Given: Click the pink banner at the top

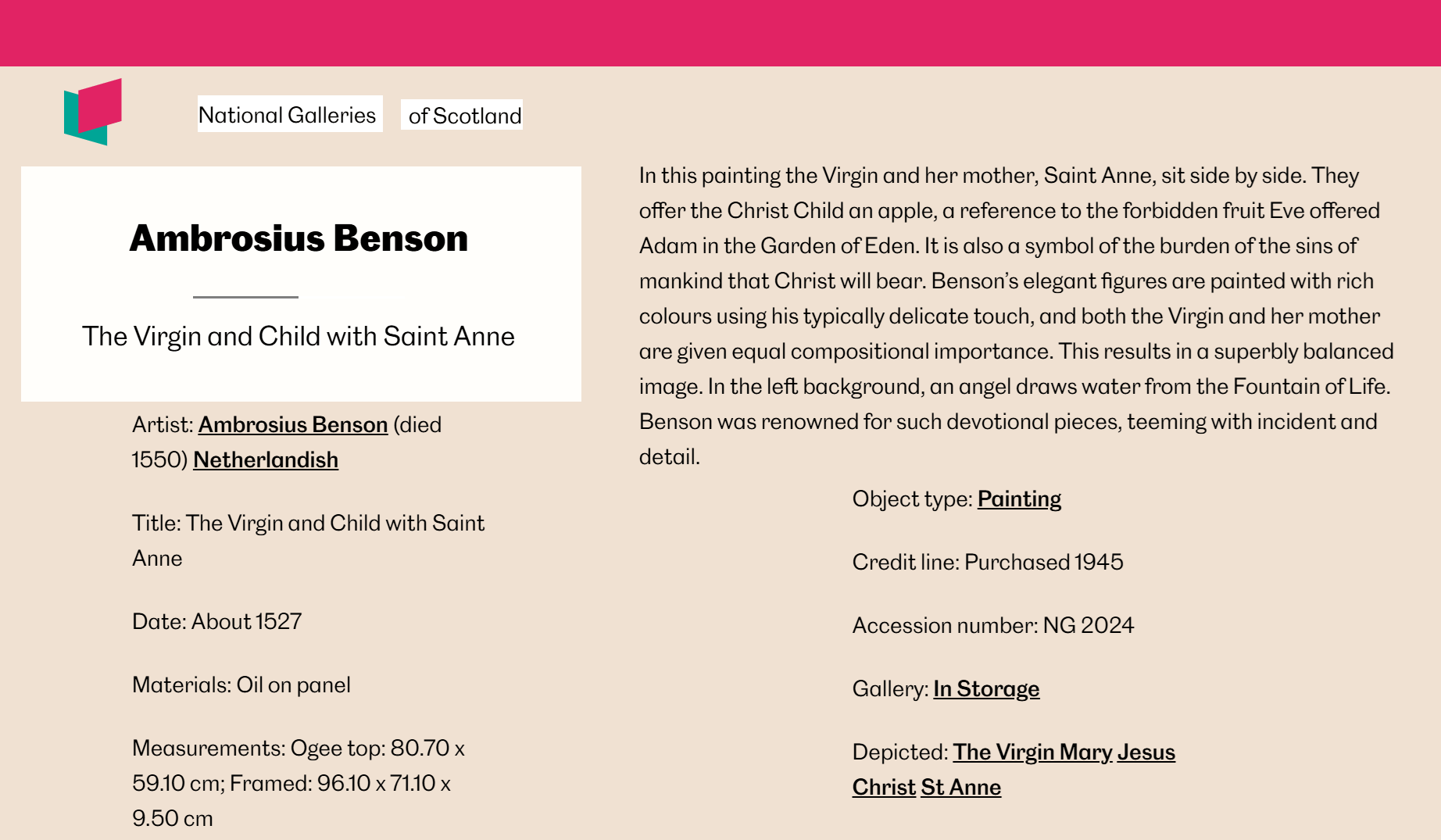Looking at the screenshot, I should tap(720, 33).
